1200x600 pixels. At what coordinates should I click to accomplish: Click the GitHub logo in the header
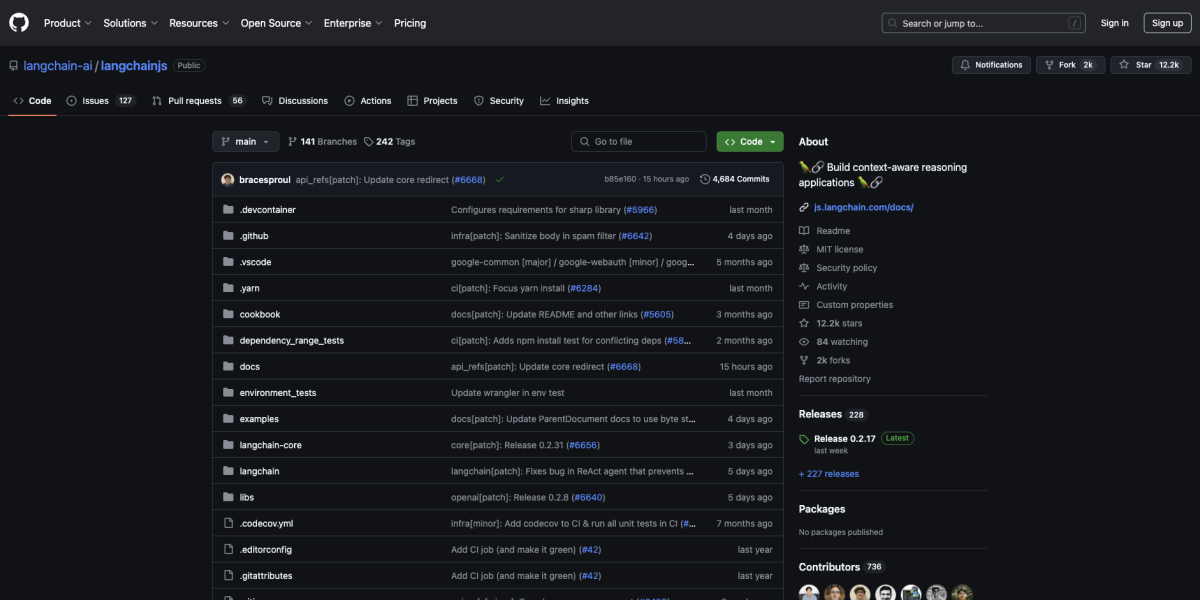18,22
